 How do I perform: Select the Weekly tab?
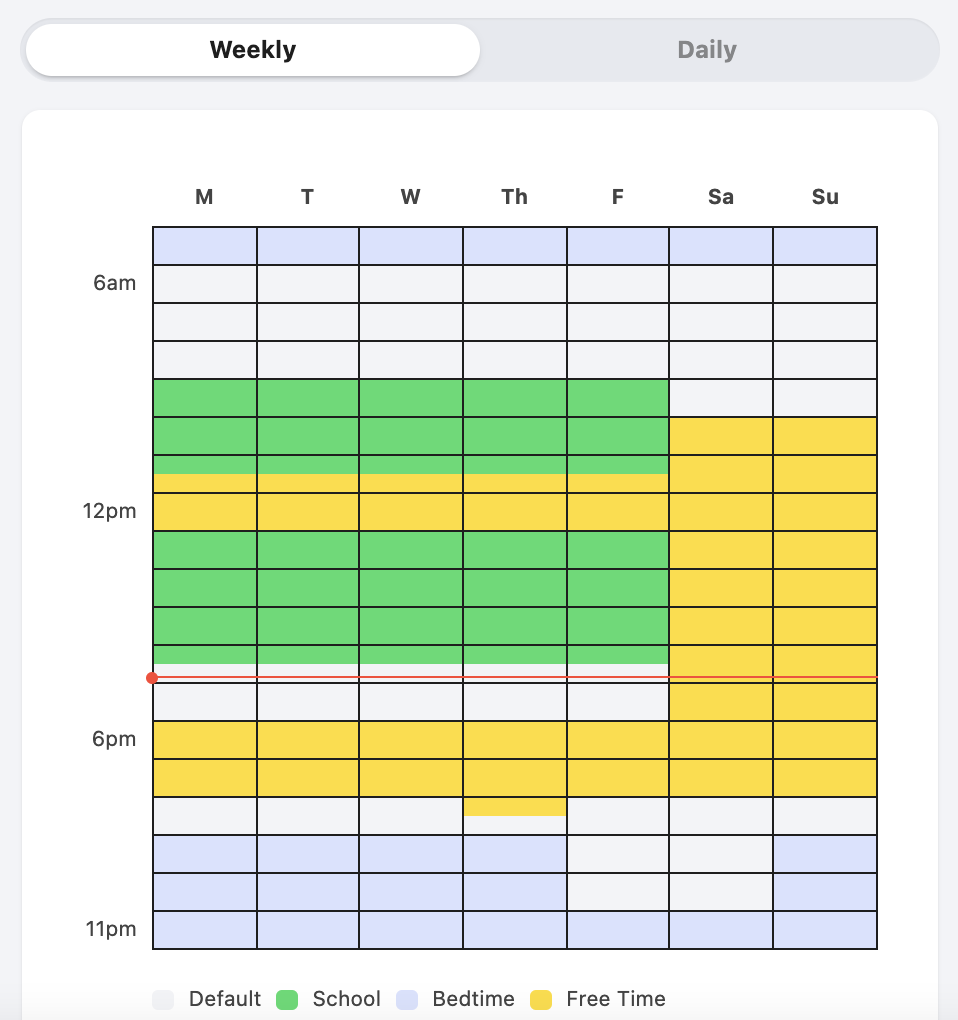point(251,49)
